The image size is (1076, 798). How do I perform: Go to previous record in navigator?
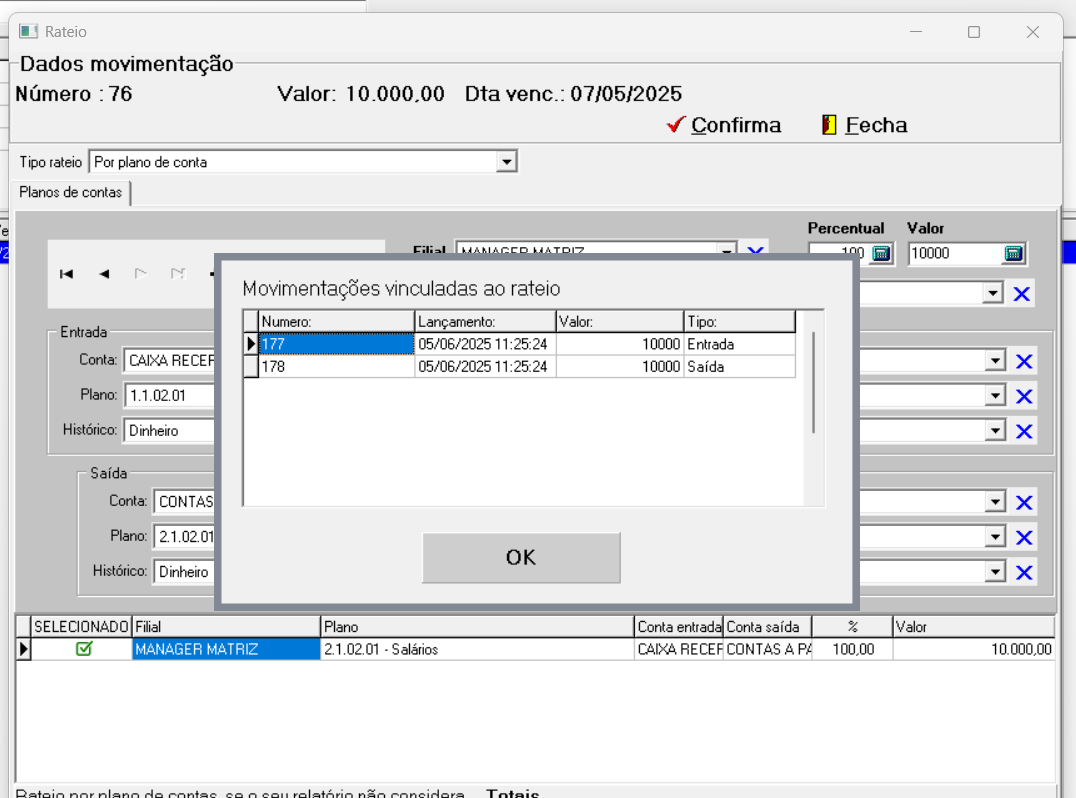[x=104, y=274]
